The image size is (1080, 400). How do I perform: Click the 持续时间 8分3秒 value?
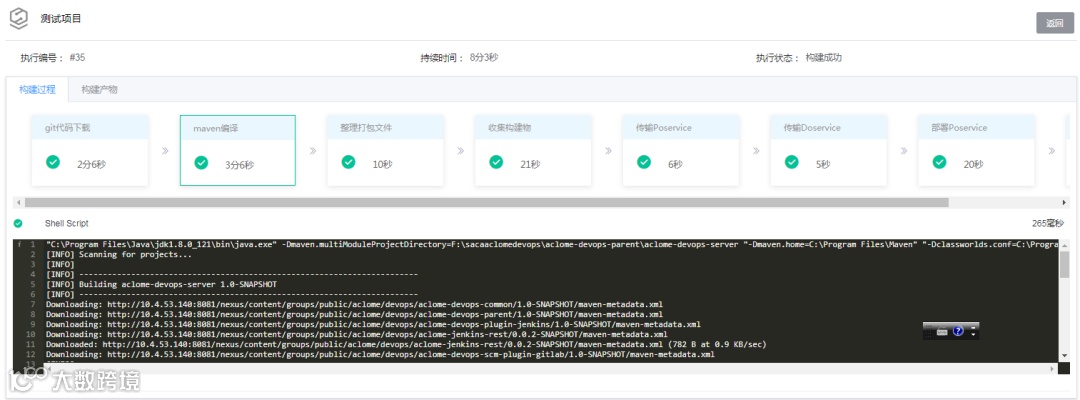(484, 58)
